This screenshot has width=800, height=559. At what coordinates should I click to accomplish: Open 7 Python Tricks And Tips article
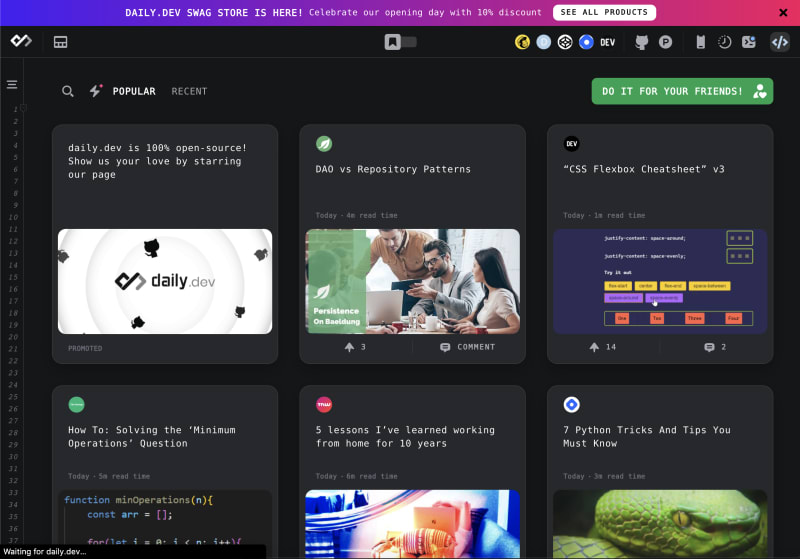pyautogui.click(x=647, y=437)
